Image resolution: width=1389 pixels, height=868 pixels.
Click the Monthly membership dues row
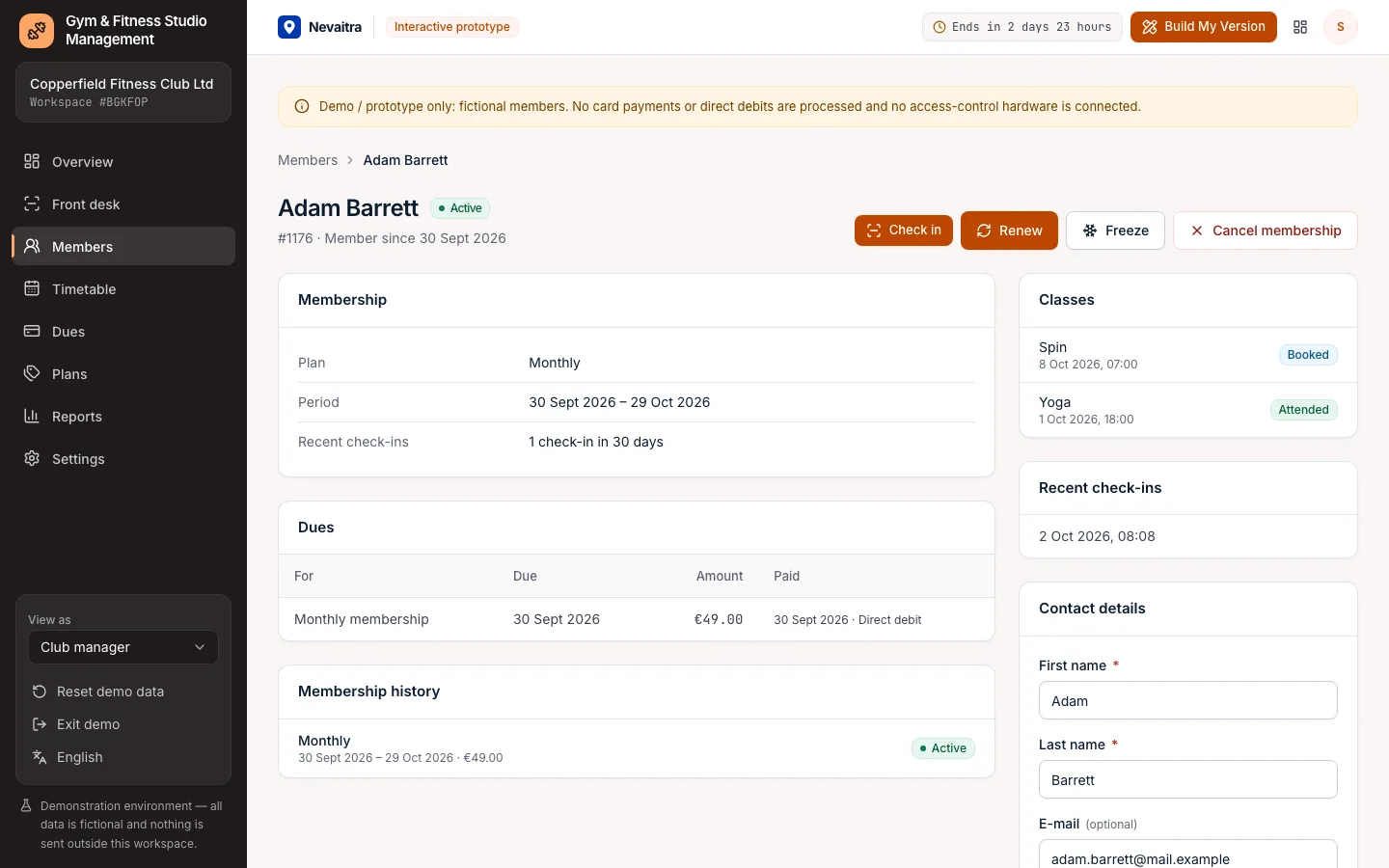637,619
